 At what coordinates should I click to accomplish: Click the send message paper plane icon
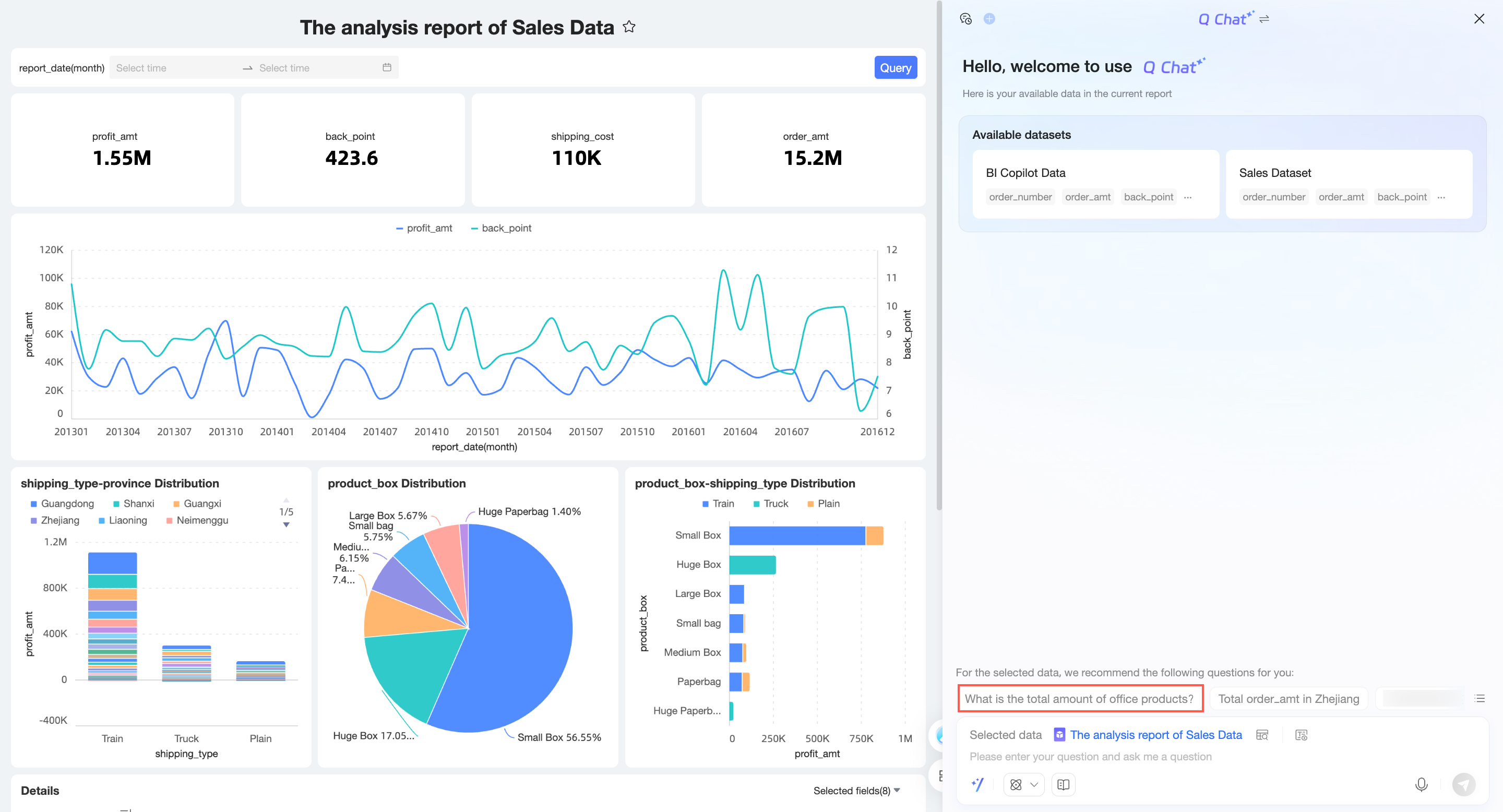[1463, 784]
